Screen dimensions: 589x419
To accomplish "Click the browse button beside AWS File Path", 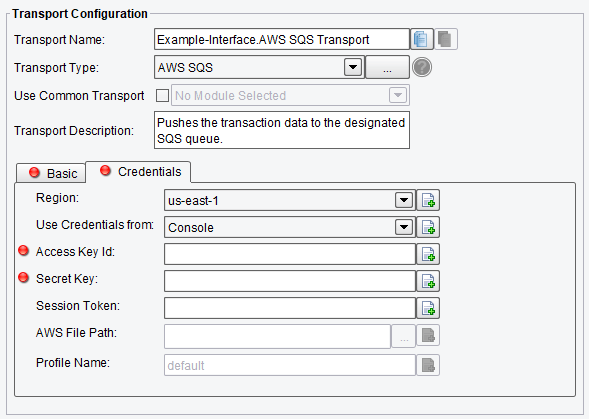I will click(x=404, y=336).
